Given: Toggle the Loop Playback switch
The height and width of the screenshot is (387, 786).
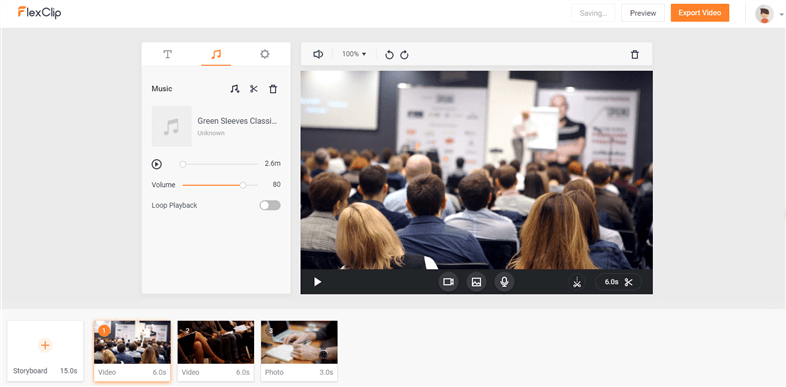Looking at the screenshot, I should click(x=270, y=205).
